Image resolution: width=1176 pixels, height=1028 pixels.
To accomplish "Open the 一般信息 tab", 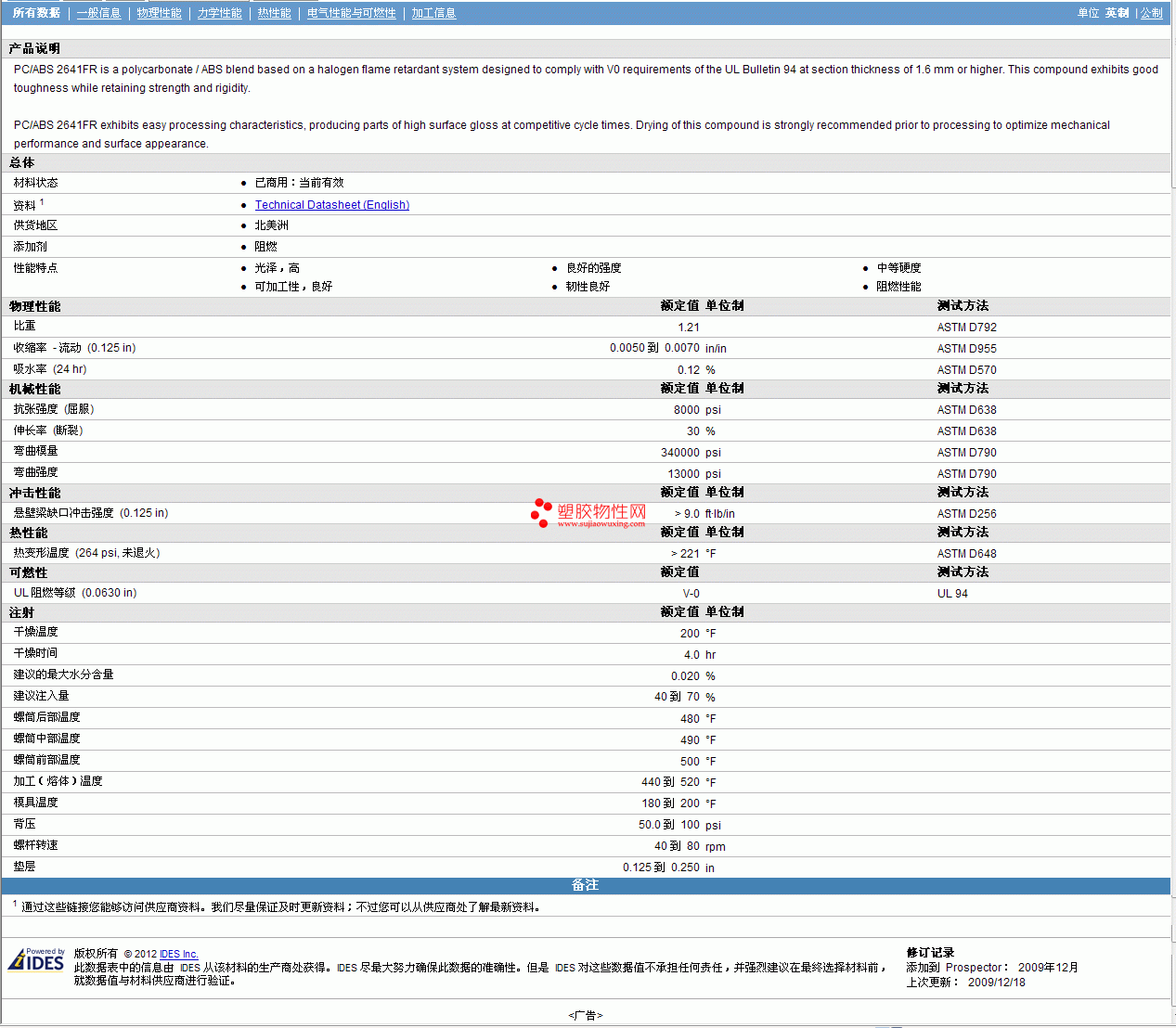I will click(98, 13).
